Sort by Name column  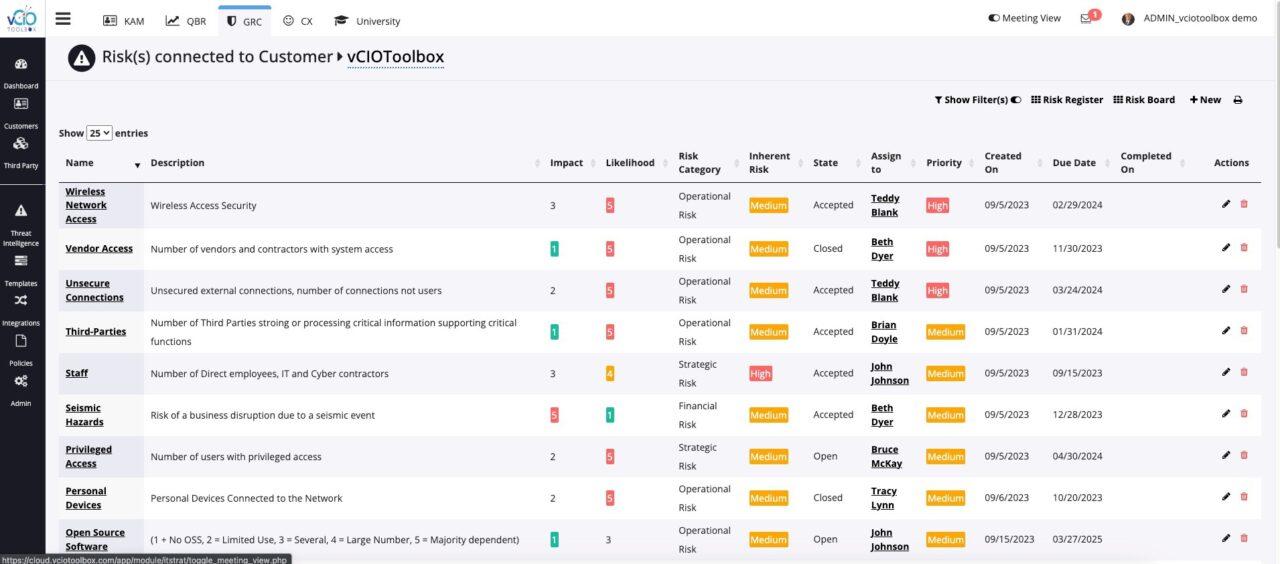point(103,163)
